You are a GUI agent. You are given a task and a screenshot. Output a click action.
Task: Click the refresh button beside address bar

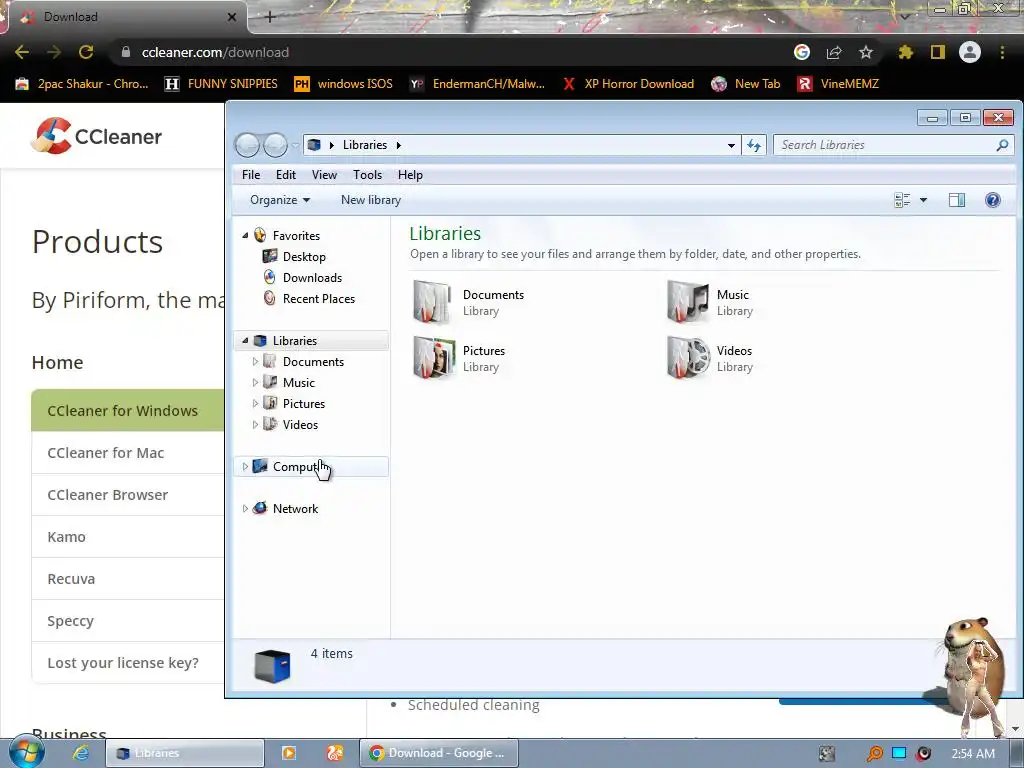pyautogui.click(x=754, y=145)
